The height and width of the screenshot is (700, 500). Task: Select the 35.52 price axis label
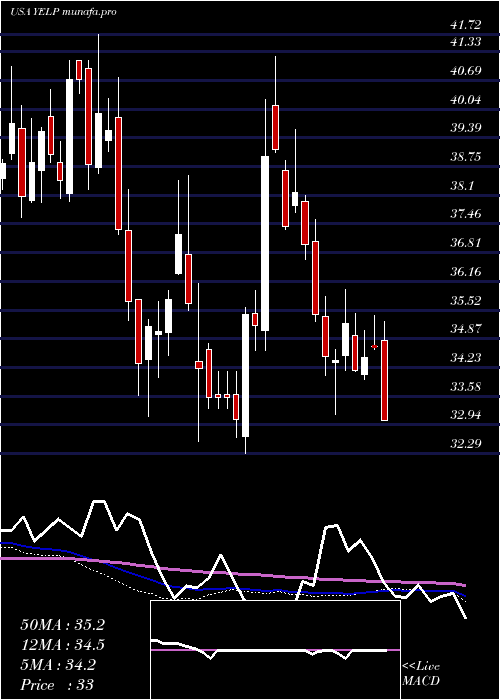[x=466, y=300]
